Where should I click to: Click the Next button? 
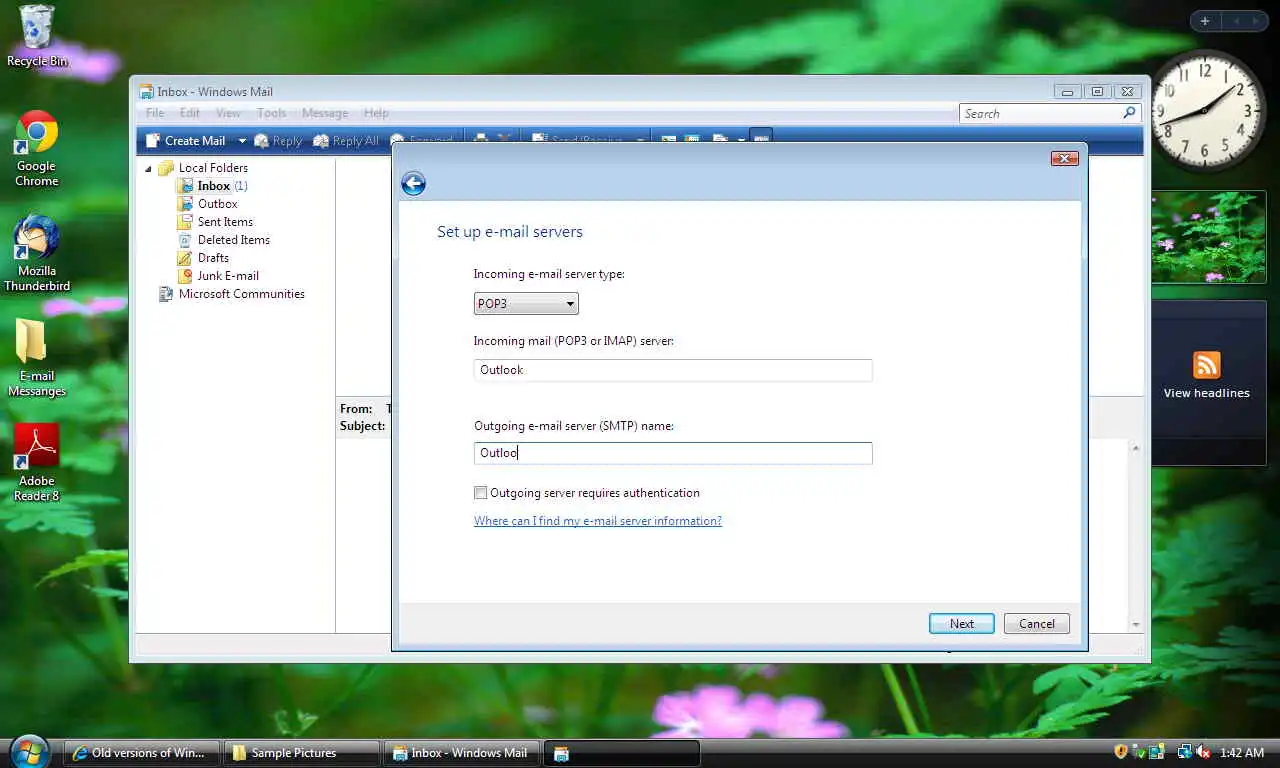point(962,624)
